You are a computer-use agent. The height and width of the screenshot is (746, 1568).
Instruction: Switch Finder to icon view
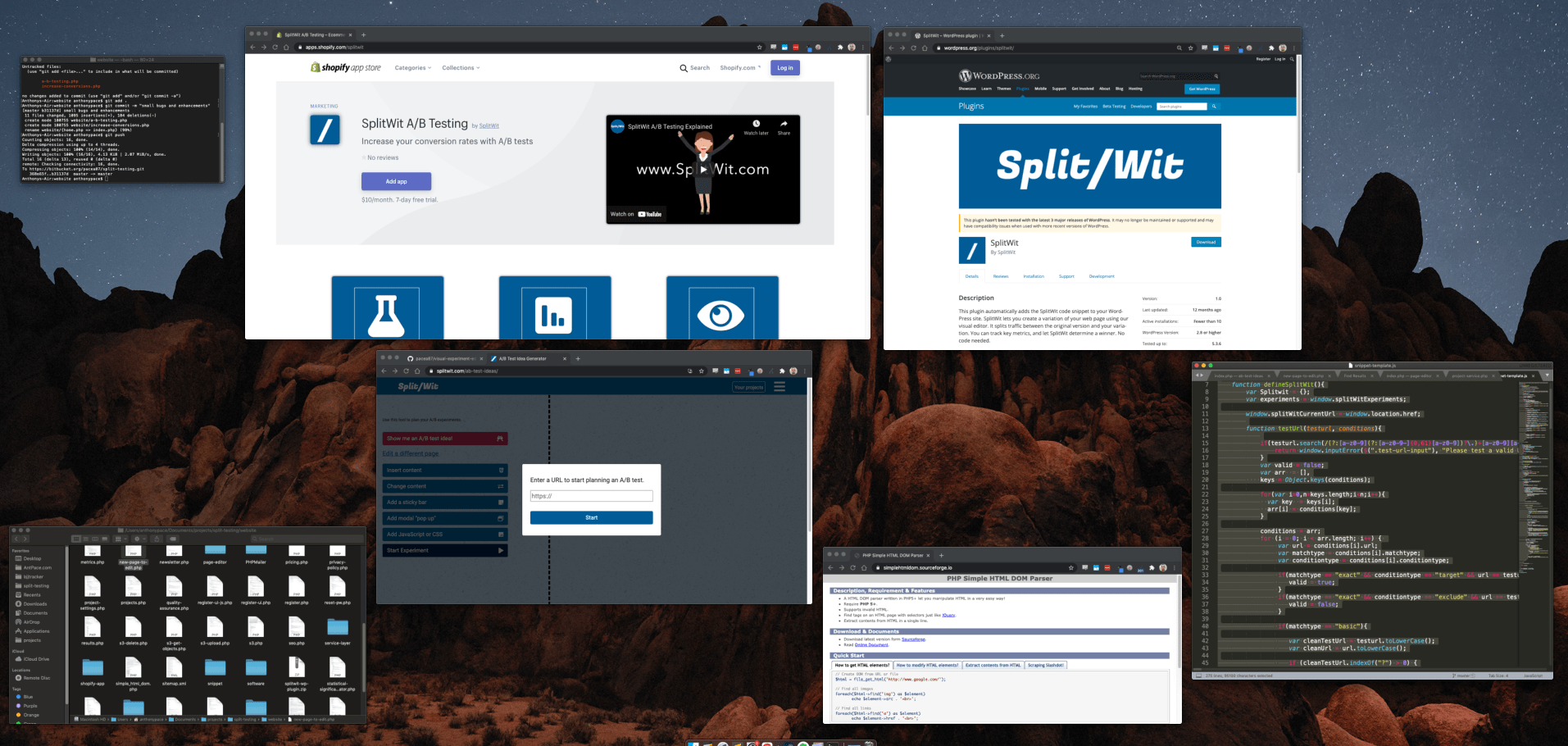point(75,539)
